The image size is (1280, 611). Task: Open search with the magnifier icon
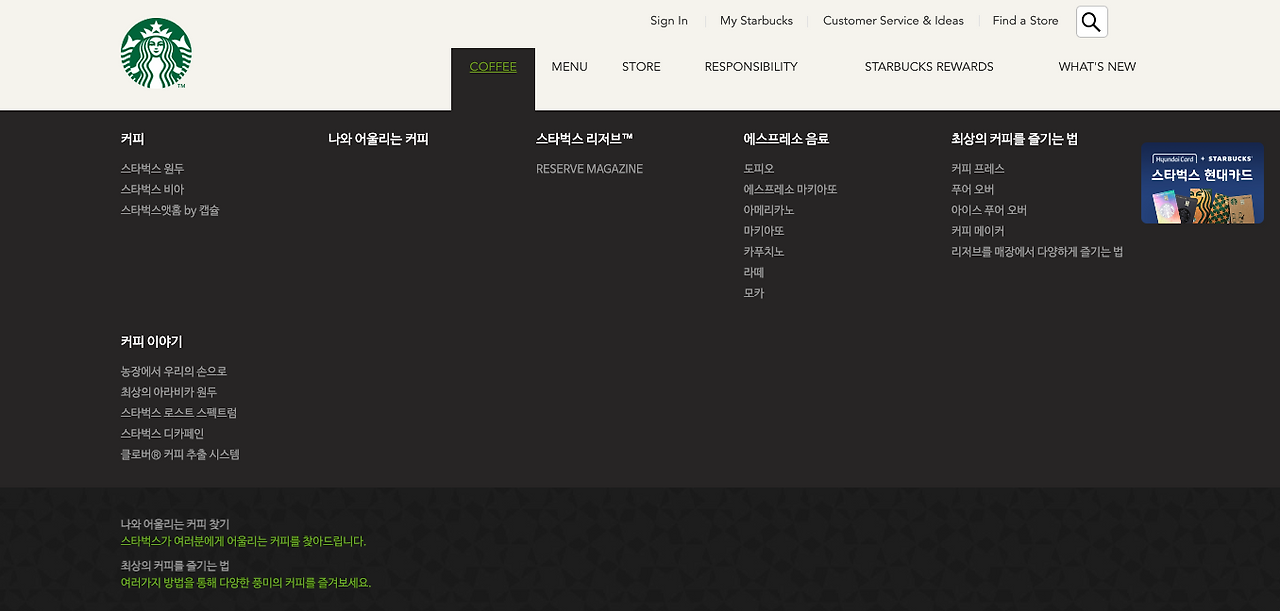(1092, 22)
